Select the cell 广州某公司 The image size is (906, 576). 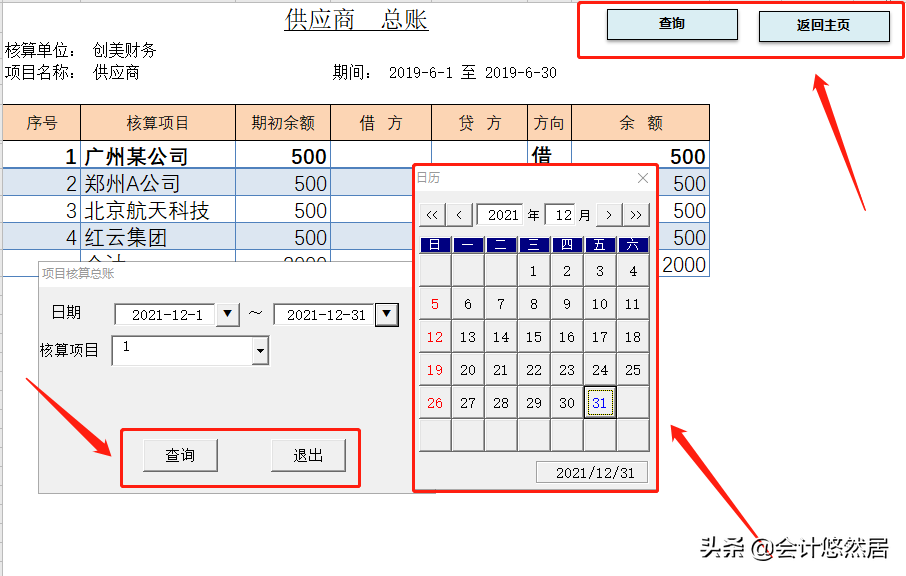coord(158,156)
